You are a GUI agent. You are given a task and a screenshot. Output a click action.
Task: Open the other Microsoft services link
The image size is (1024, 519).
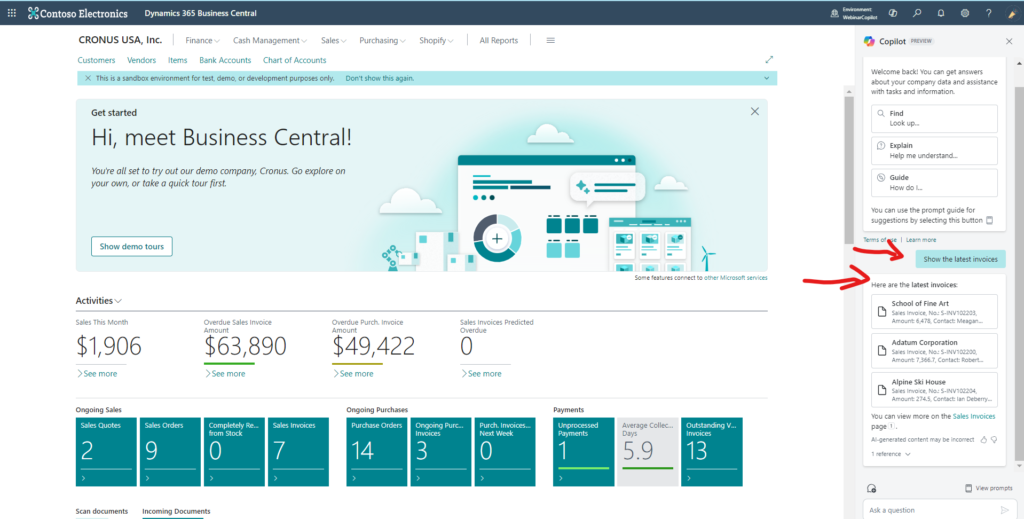[x=735, y=278]
